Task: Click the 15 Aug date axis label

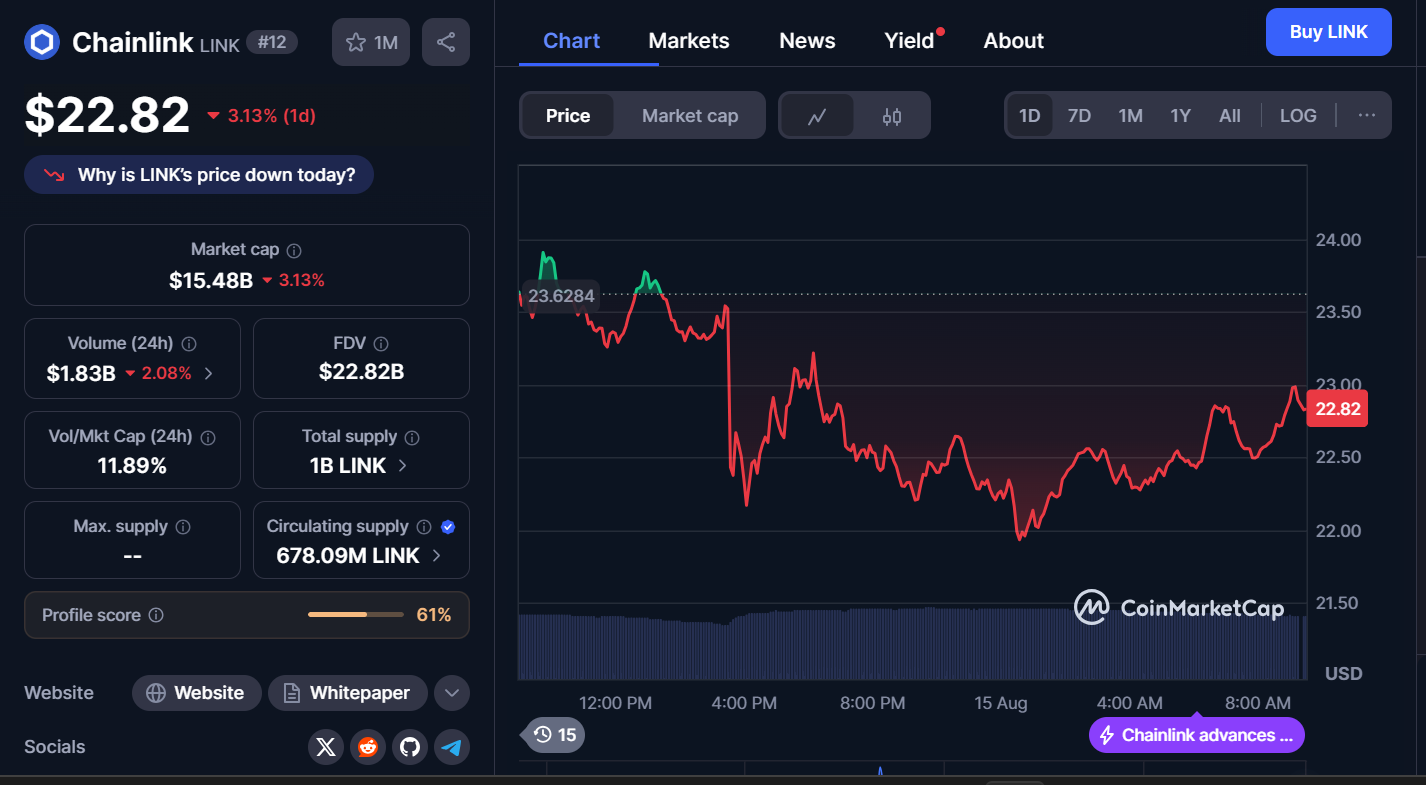Action: (1001, 703)
